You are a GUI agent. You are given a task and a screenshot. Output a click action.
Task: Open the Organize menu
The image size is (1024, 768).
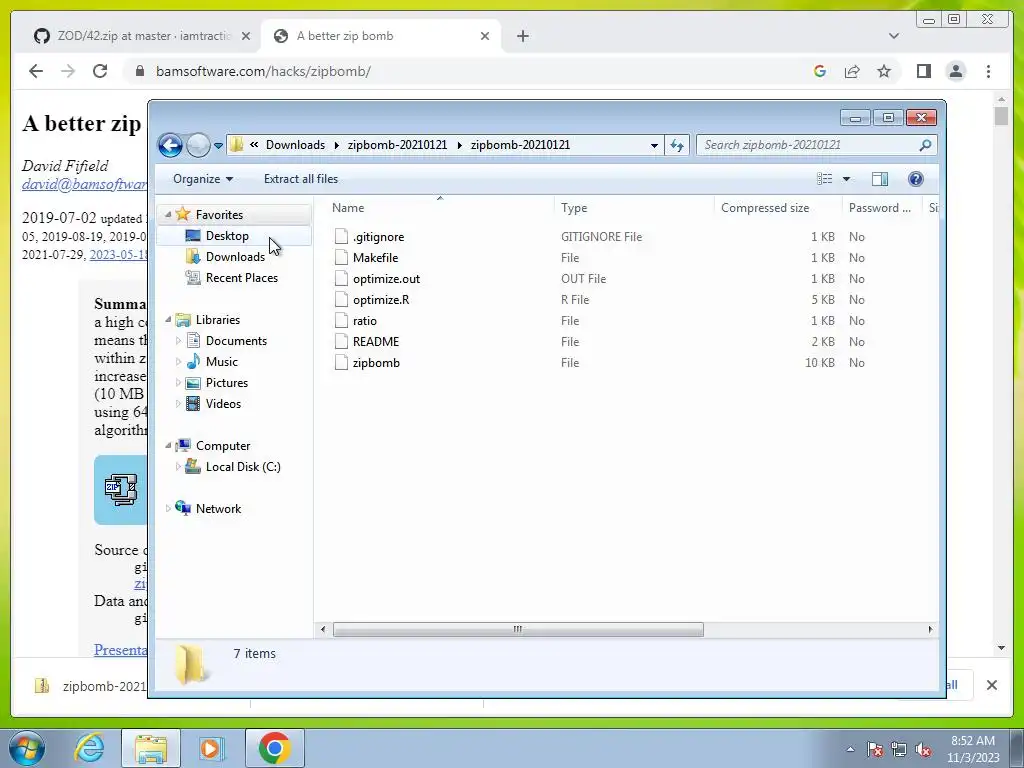click(x=202, y=179)
